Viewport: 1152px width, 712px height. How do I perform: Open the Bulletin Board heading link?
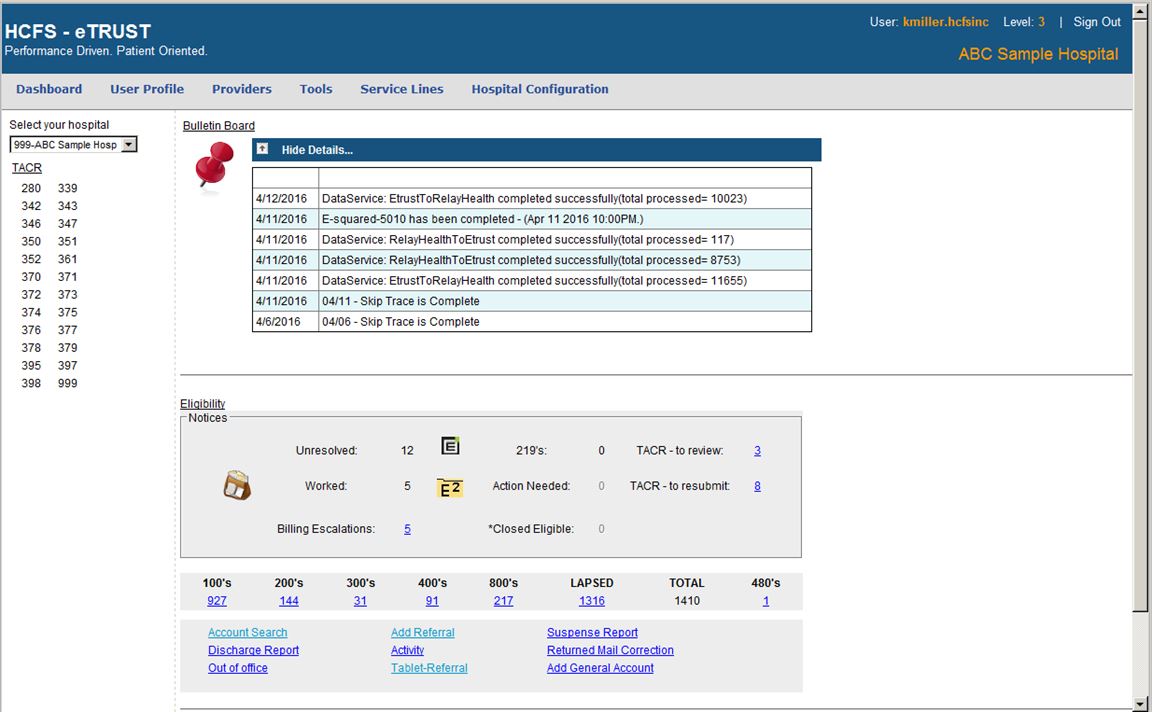point(218,126)
